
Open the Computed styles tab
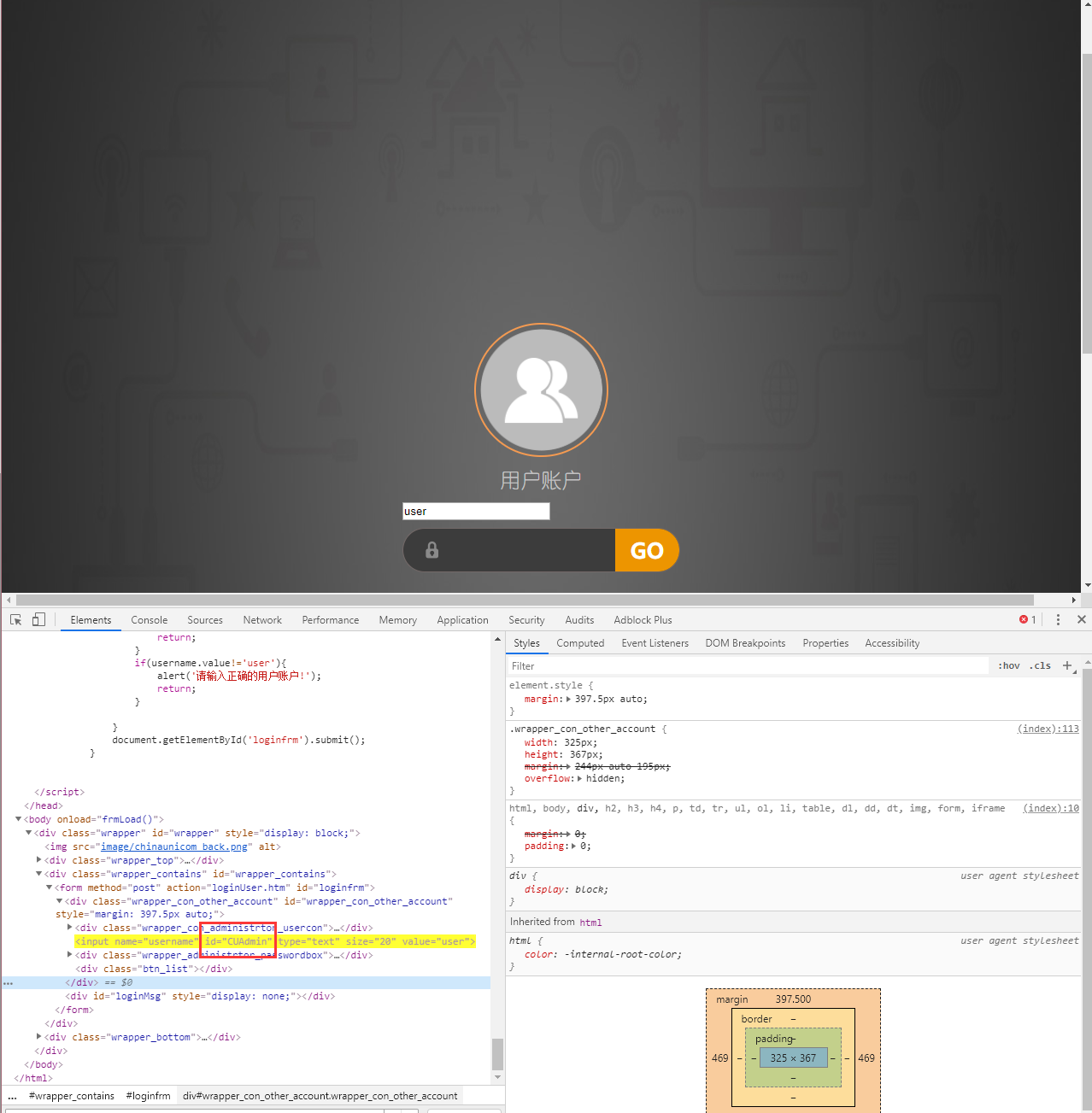pos(579,643)
